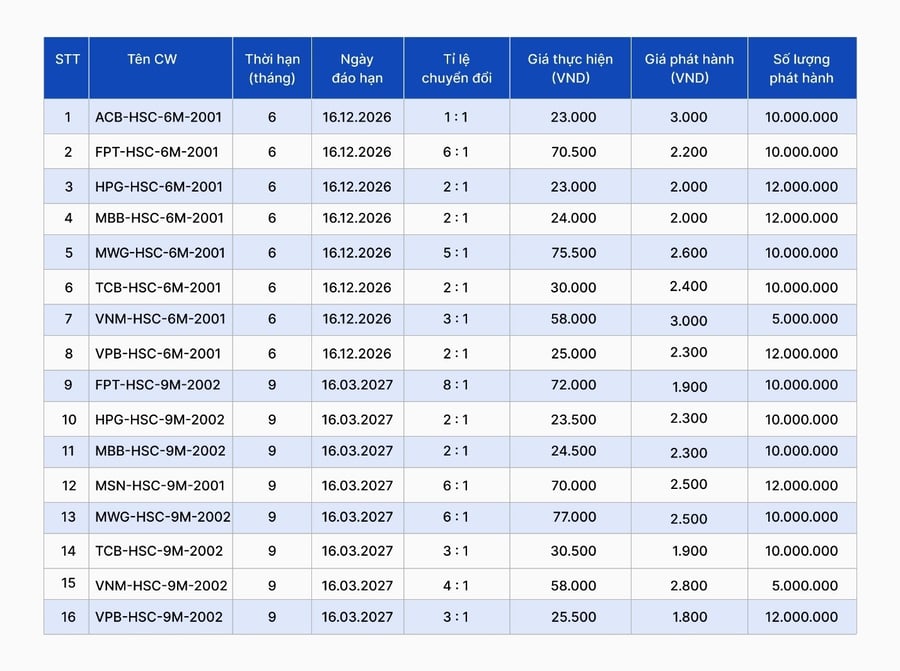This screenshot has height=671, width=900.
Task: Select the FPT-HSC-6M-2001 row name
Action: tap(157, 152)
